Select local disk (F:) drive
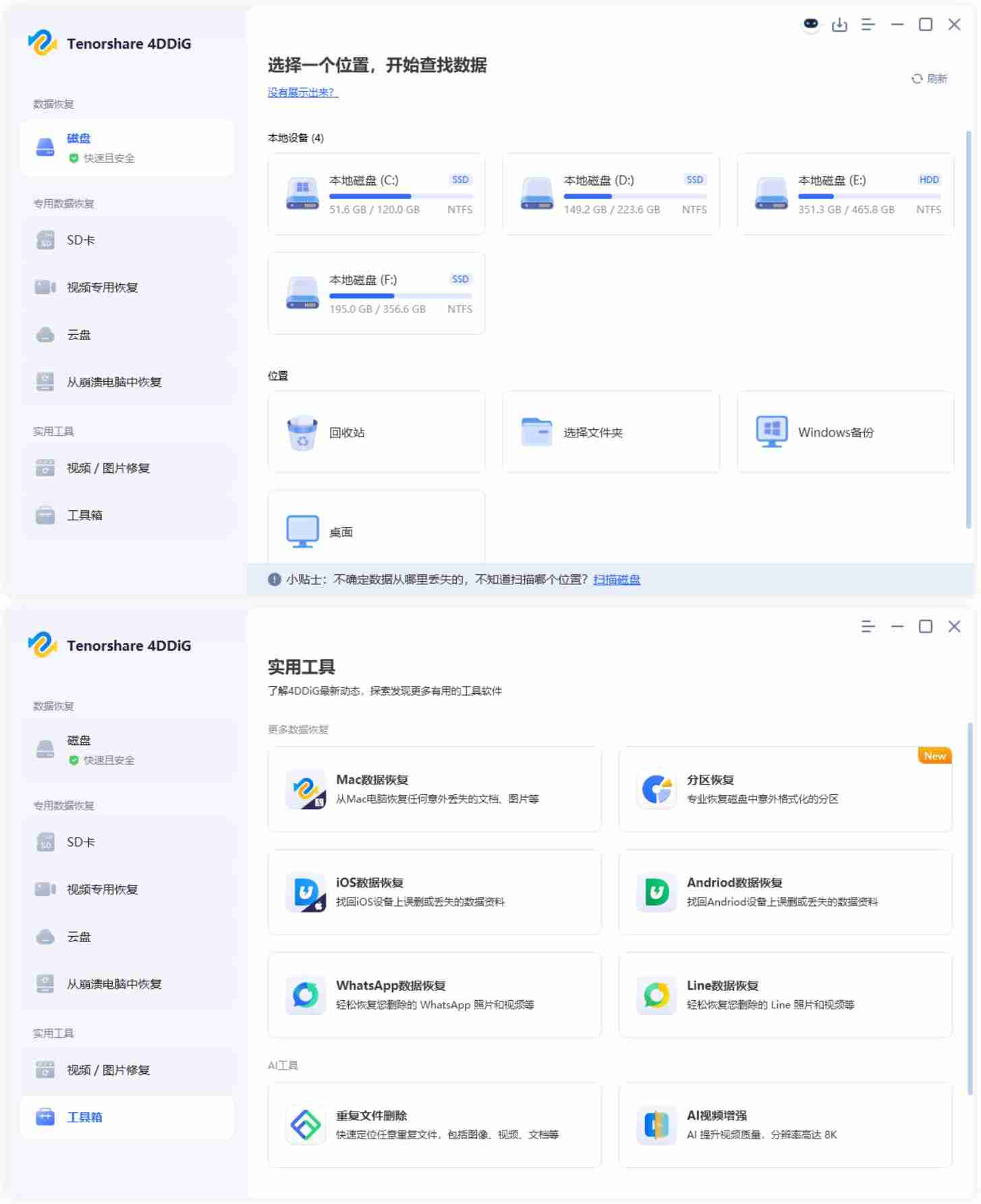Image resolution: width=981 pixels, height=1204 pixels. tap(376, 294)
